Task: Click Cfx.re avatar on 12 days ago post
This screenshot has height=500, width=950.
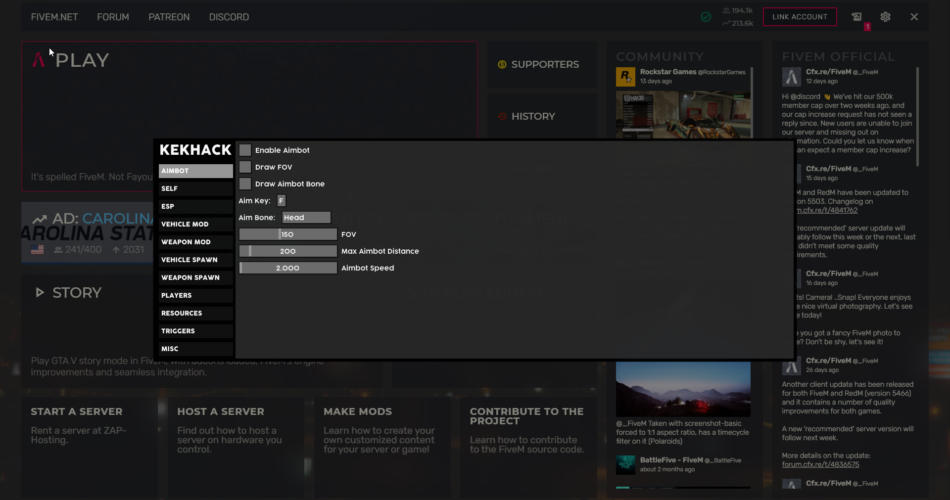Action: tap(791, 76)
